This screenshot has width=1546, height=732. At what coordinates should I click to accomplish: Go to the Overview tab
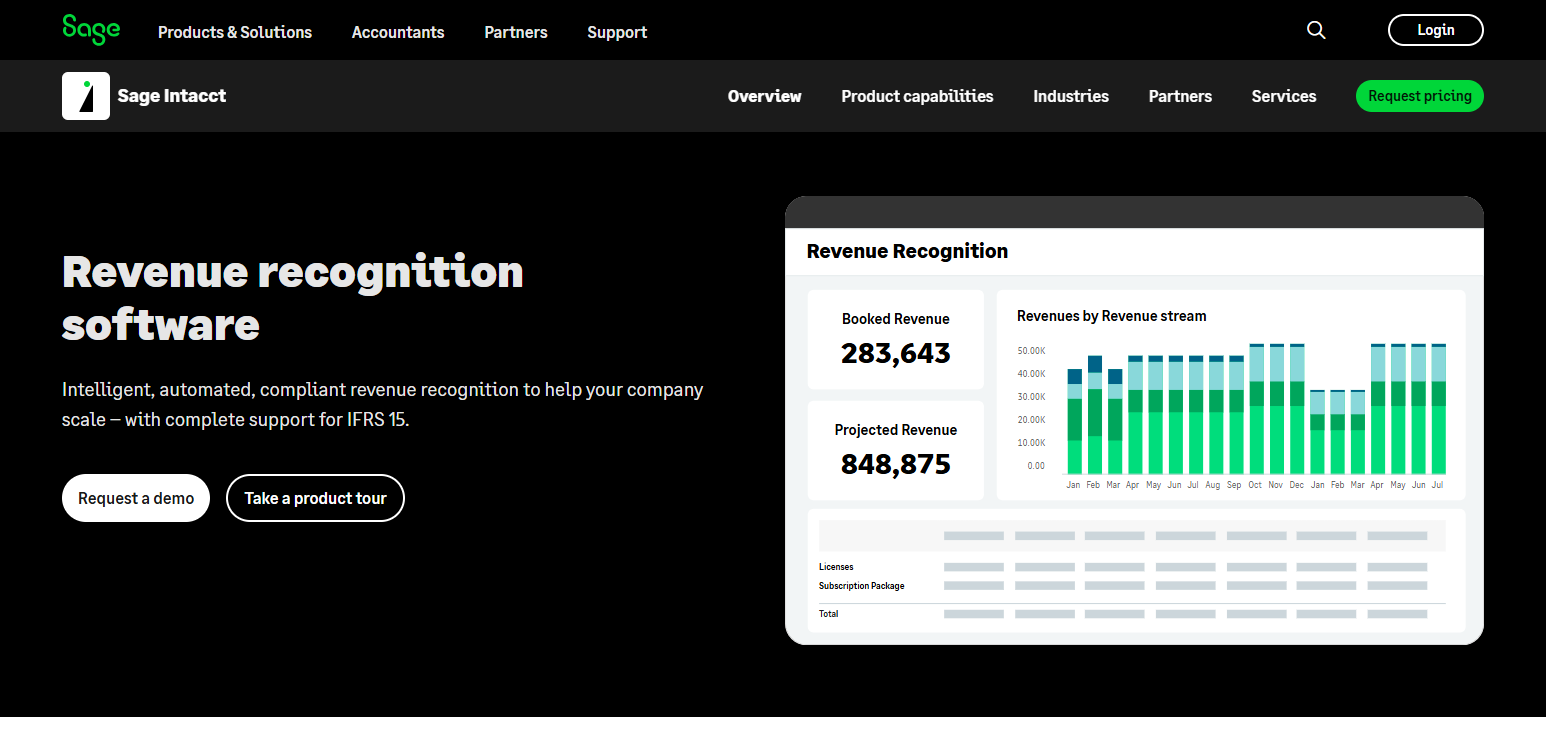tap(765, 96)
